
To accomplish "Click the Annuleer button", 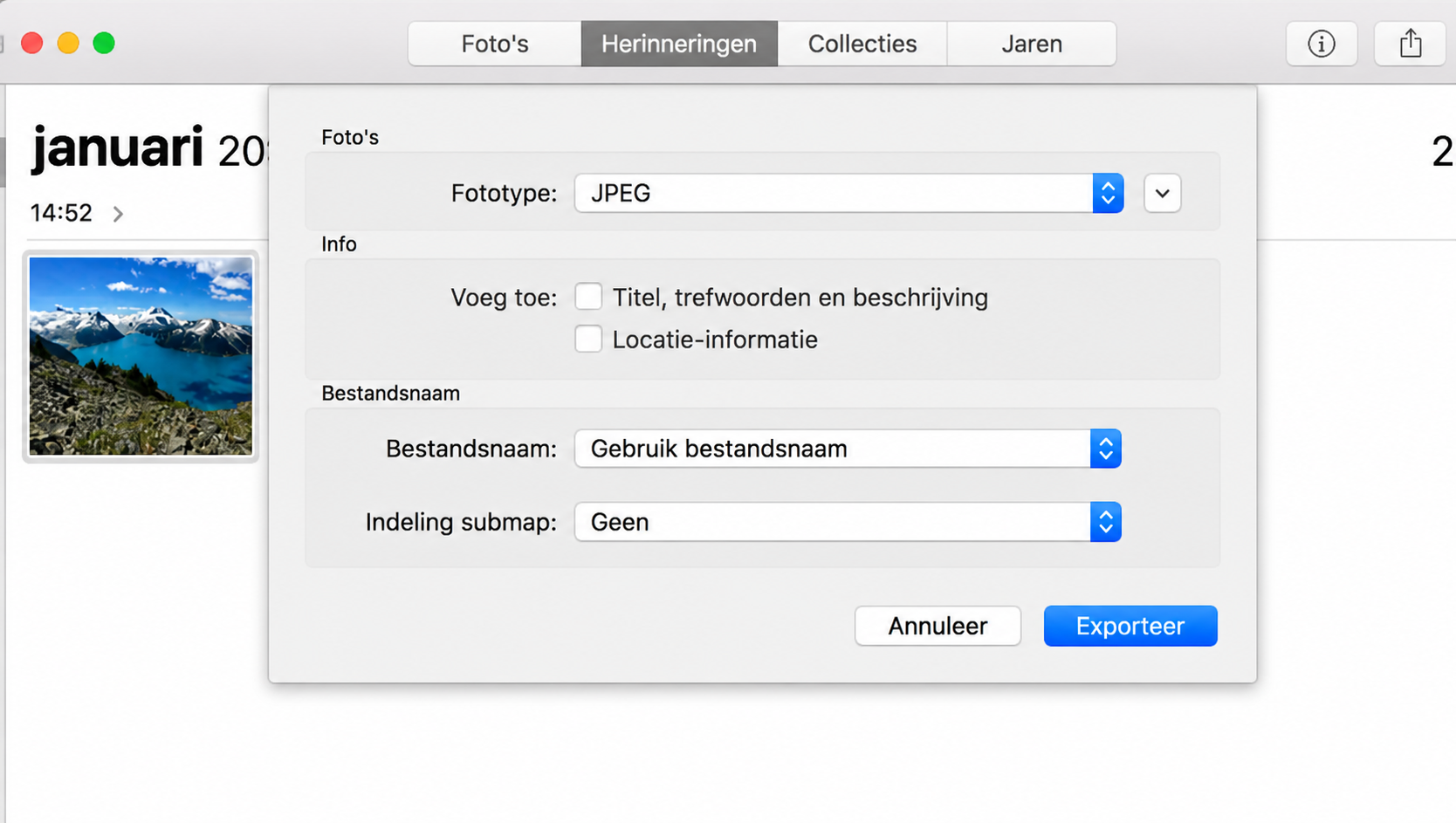I will (x=937, y=626).
